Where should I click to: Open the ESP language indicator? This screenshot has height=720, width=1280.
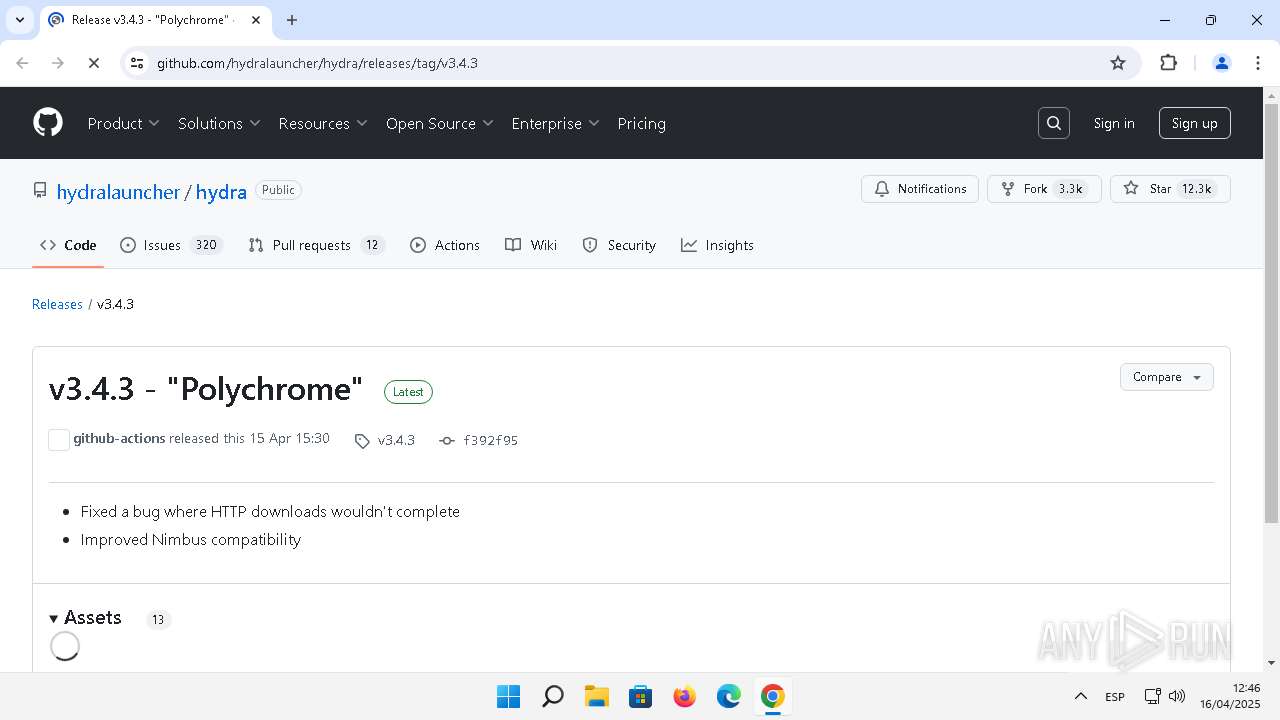point(1115,696)
